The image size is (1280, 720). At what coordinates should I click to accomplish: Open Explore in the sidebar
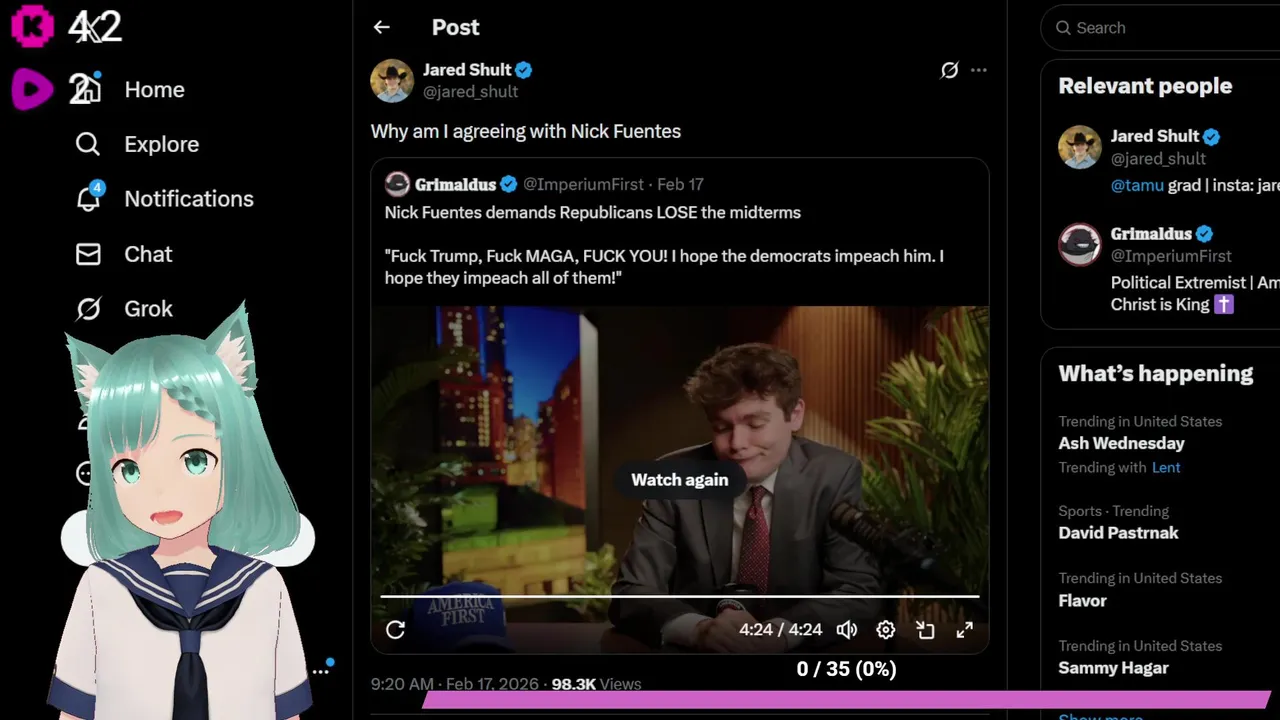161,144
